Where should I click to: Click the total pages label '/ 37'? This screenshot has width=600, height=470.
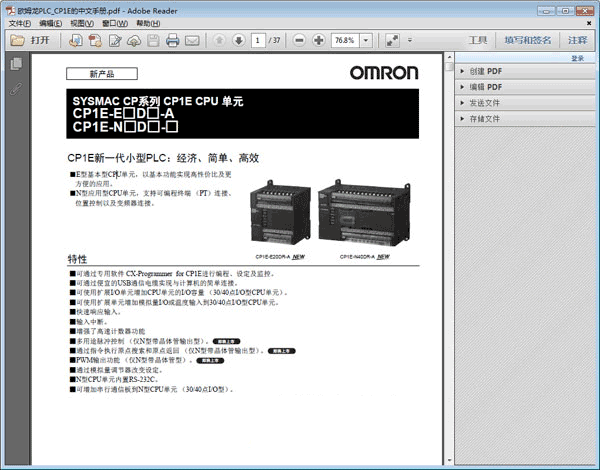click(274, 40)
